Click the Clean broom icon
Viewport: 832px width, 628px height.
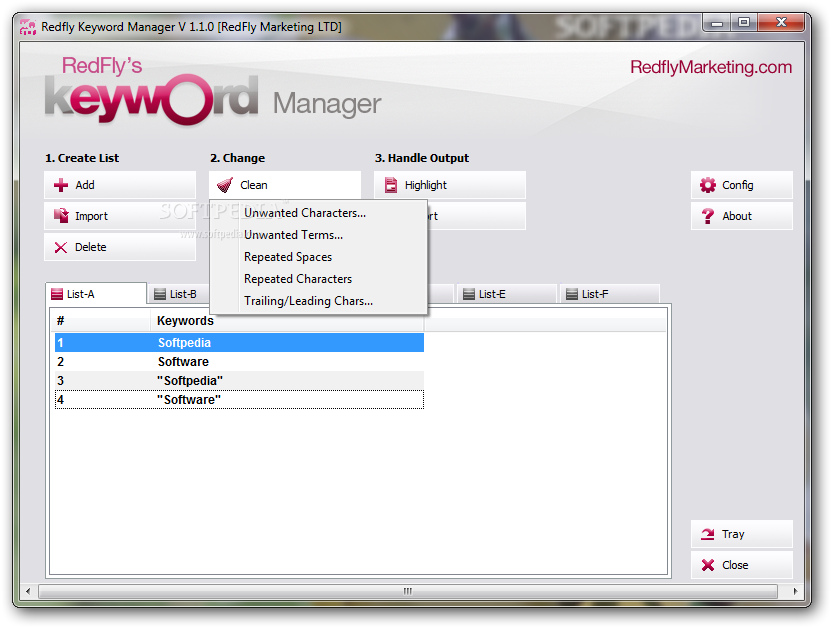pyautogui.click(x=225, y=185)
